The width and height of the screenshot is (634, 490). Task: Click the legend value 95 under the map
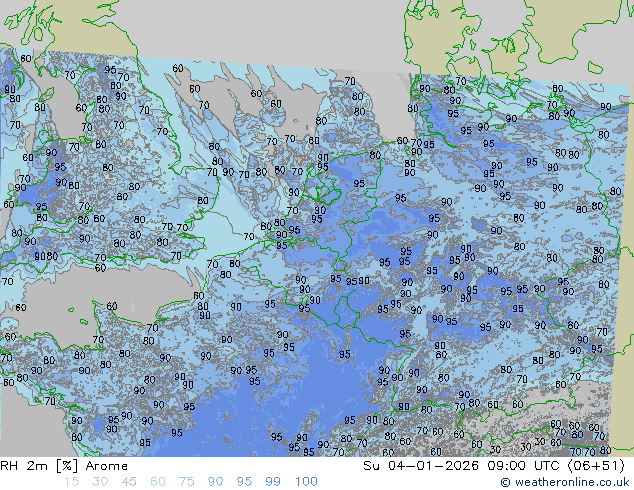244,482
